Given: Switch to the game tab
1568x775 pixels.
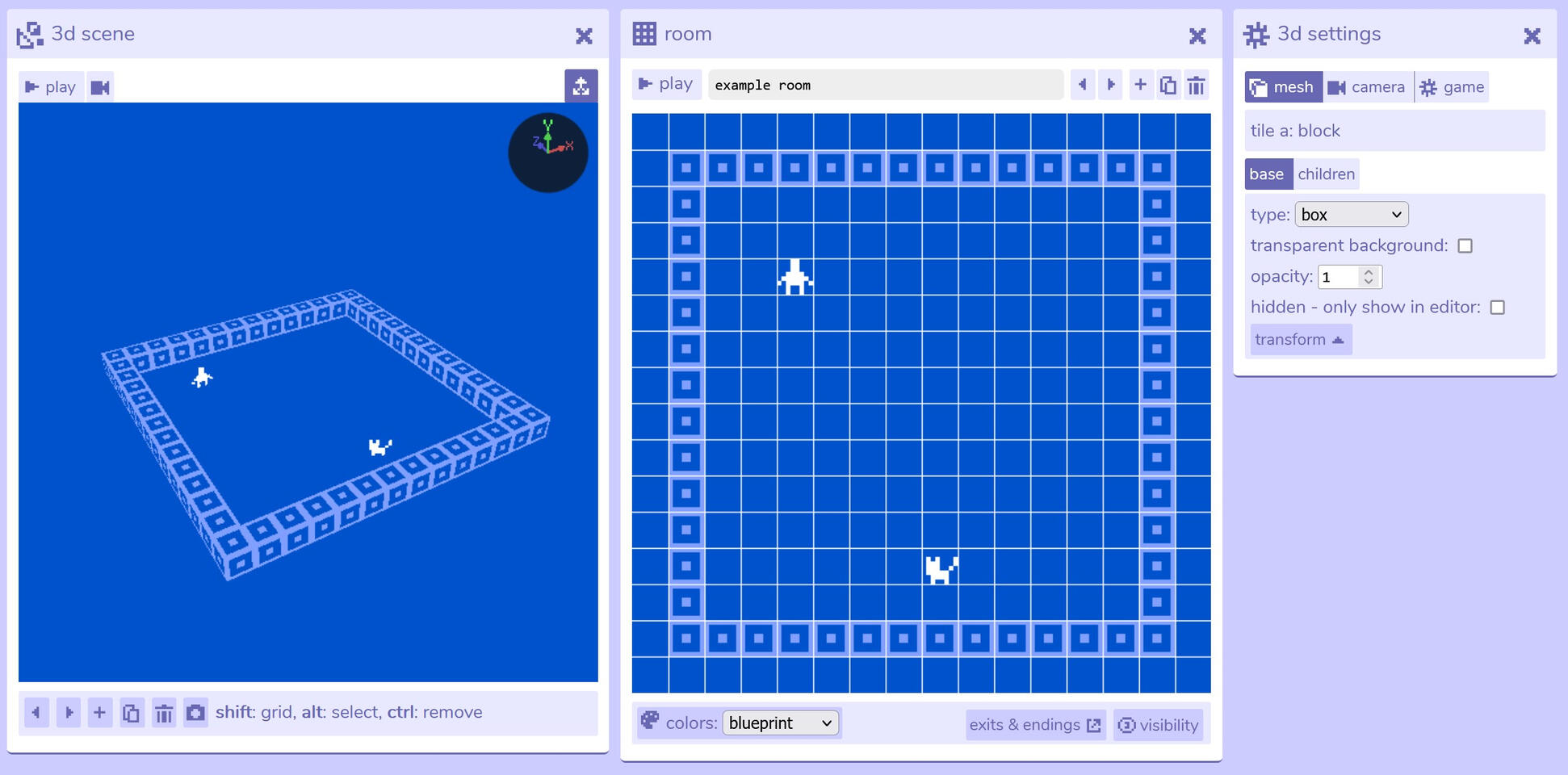Looking at the screenshot, I should [1452, 86].
